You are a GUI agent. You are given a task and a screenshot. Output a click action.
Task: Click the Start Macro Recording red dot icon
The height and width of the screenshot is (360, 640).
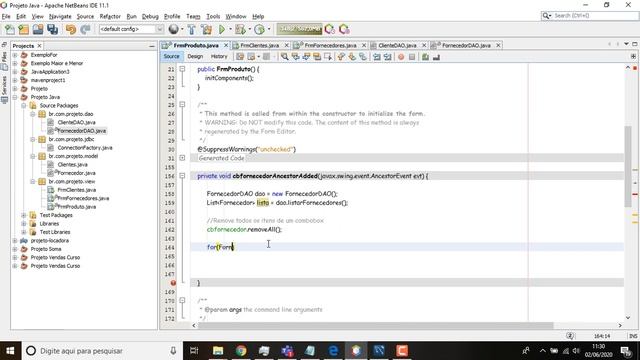point(401,57)
